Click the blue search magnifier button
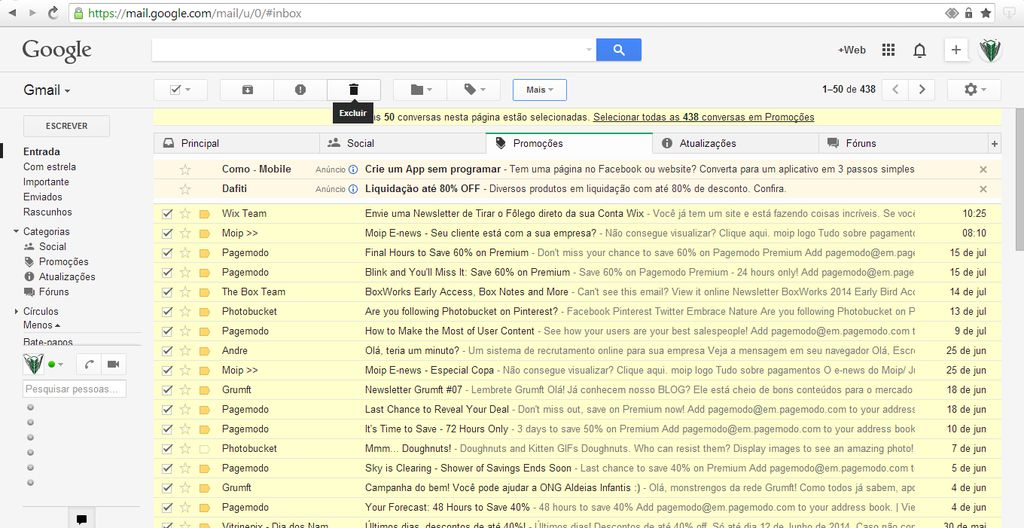Image resolution: width=1024 pixels, height=528 pixels. click(618, 50)
